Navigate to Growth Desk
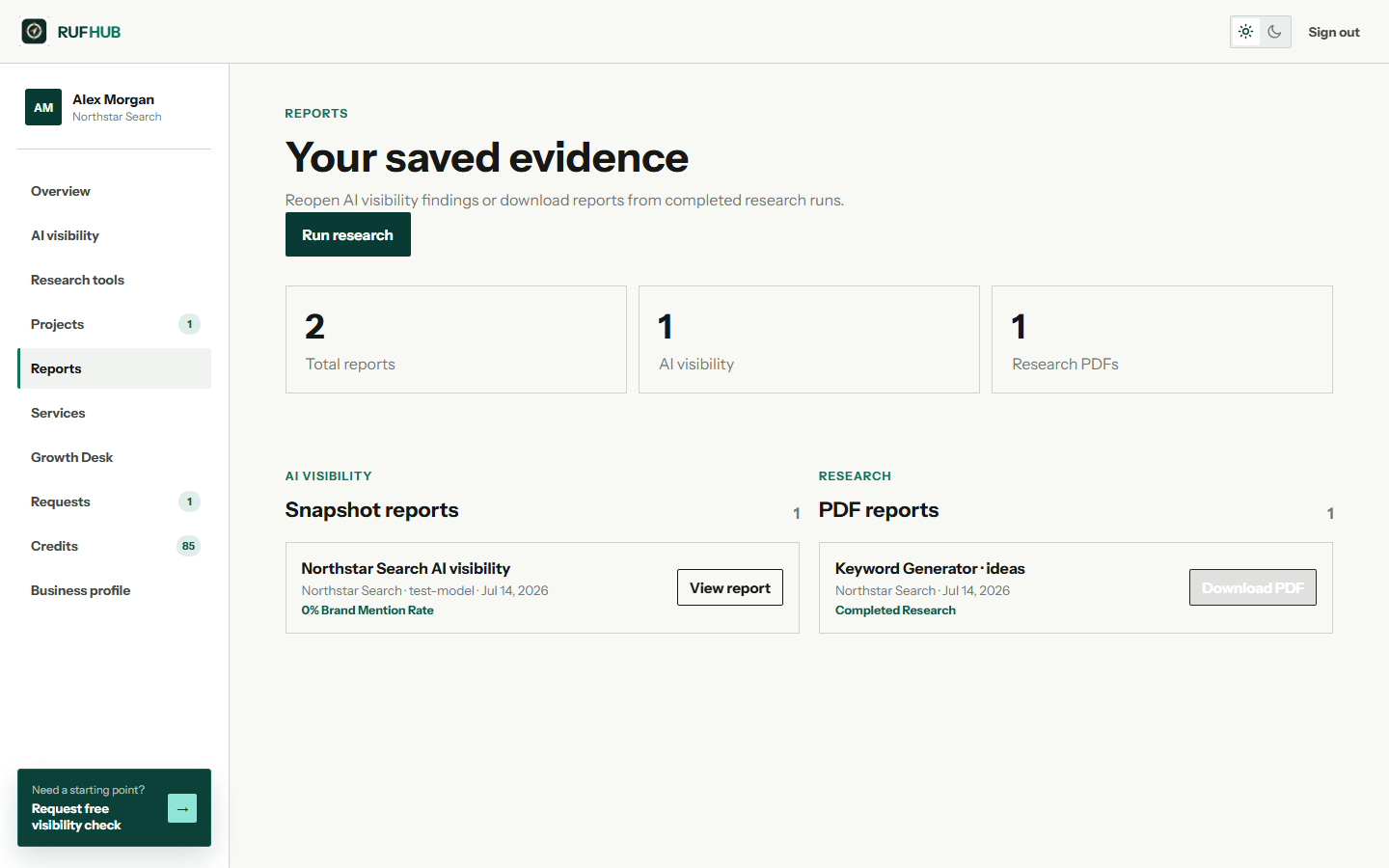 (x=114, y=457)
